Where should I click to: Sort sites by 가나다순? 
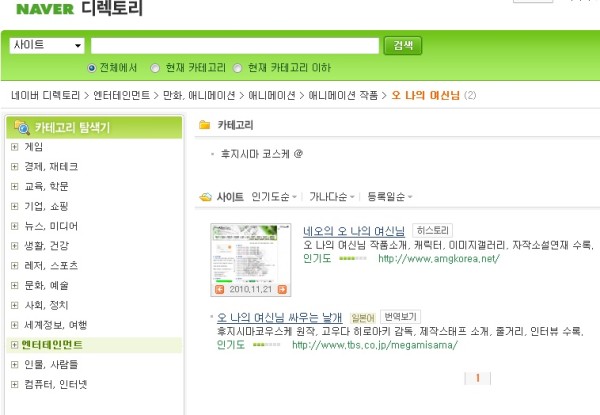332,197
